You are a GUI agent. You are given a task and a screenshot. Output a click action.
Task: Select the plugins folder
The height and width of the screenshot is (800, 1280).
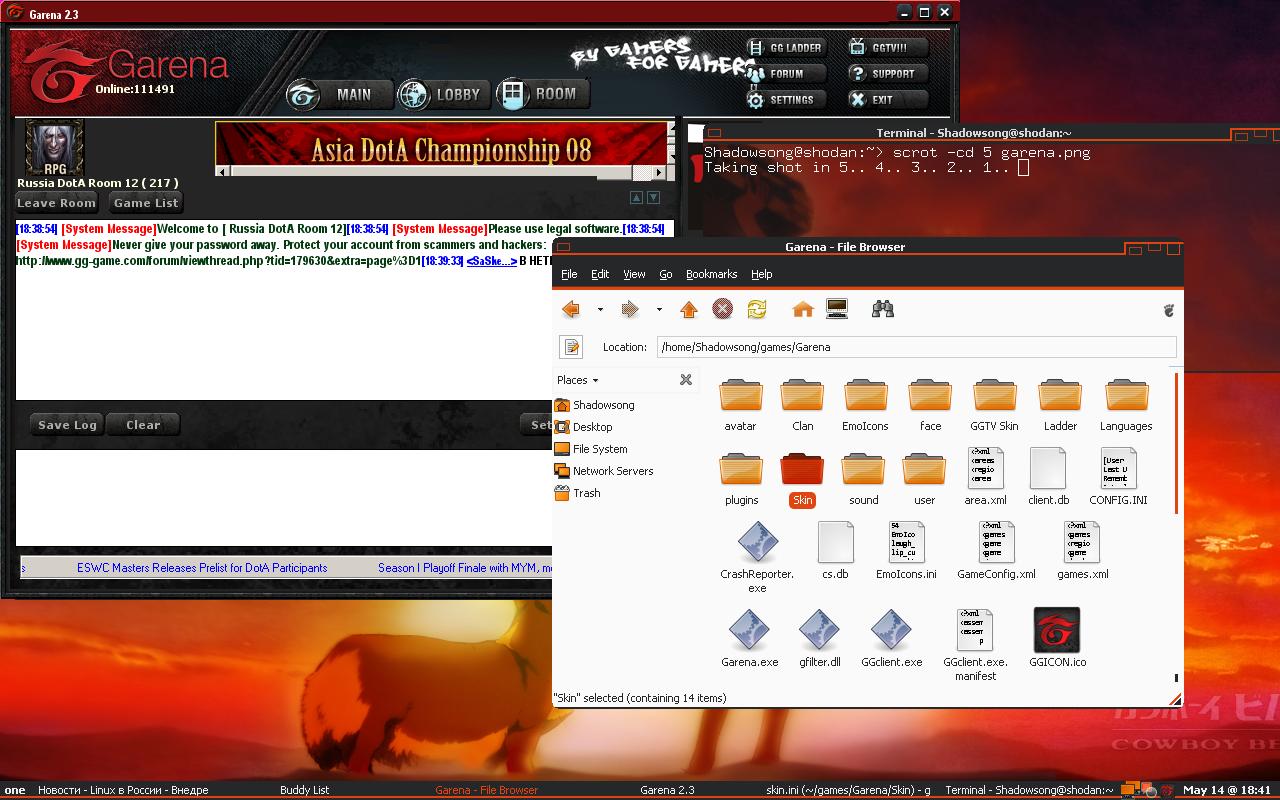(741, 479)
